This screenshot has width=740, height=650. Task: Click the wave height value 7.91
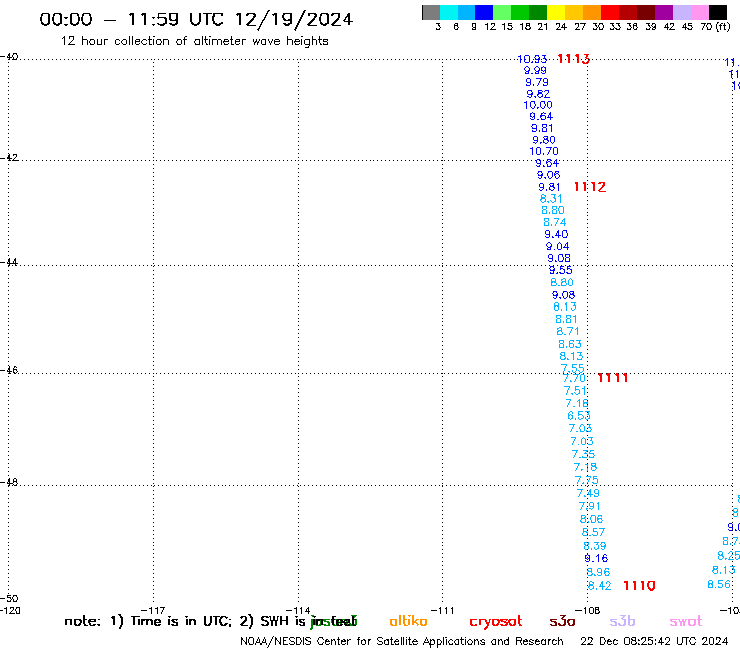coord(589,506)
